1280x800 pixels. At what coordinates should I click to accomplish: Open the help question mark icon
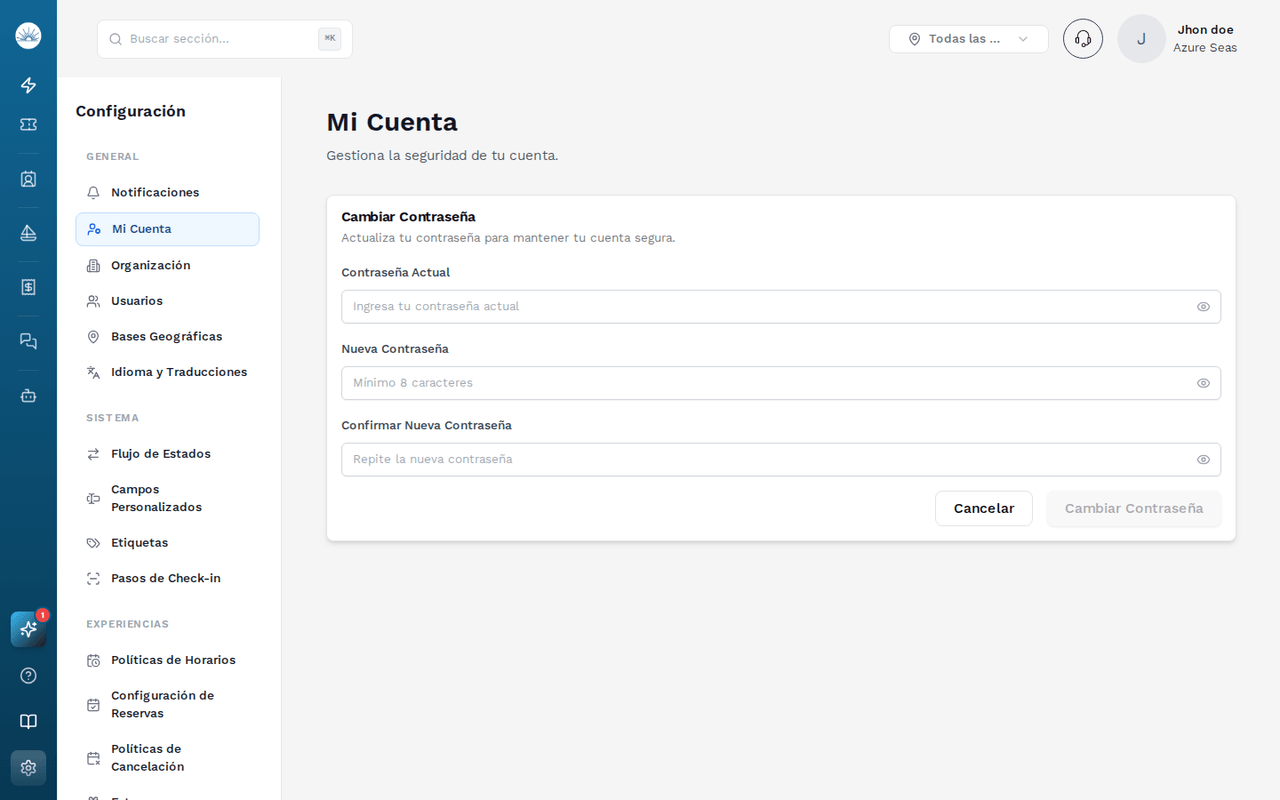[x=28, y=675]
